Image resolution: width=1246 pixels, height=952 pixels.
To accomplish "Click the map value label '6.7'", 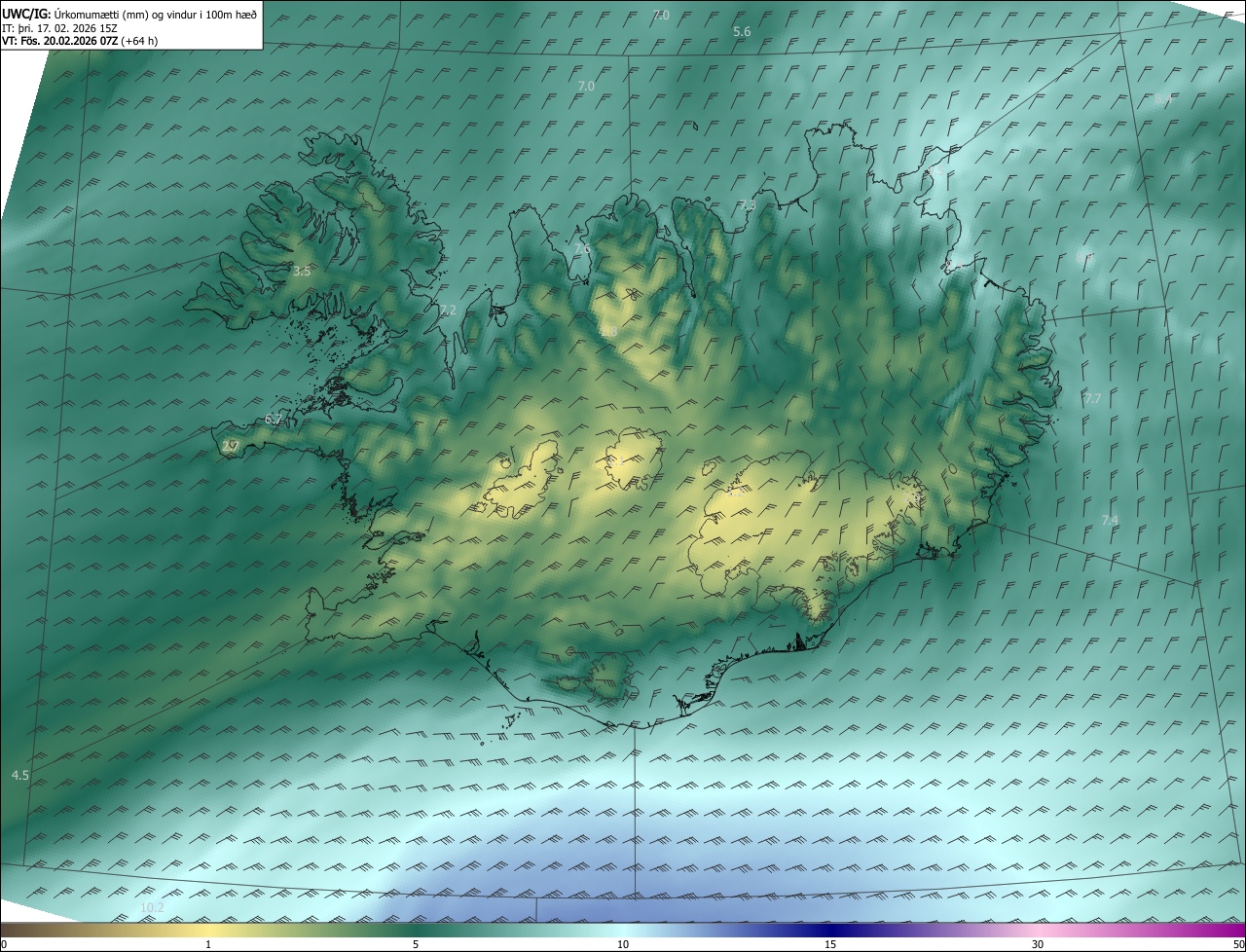I will pos(274,420).
